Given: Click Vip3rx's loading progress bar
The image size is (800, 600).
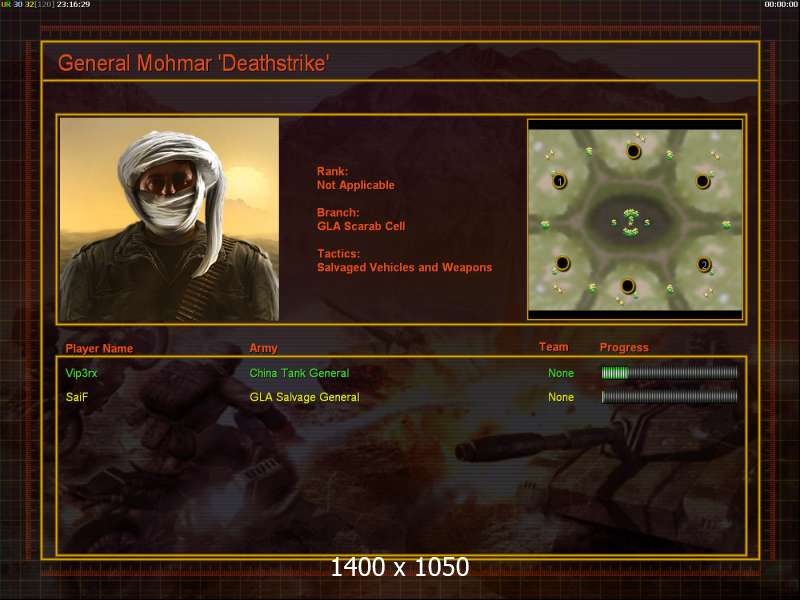Looking at the screenshot, I should point(669,373).
